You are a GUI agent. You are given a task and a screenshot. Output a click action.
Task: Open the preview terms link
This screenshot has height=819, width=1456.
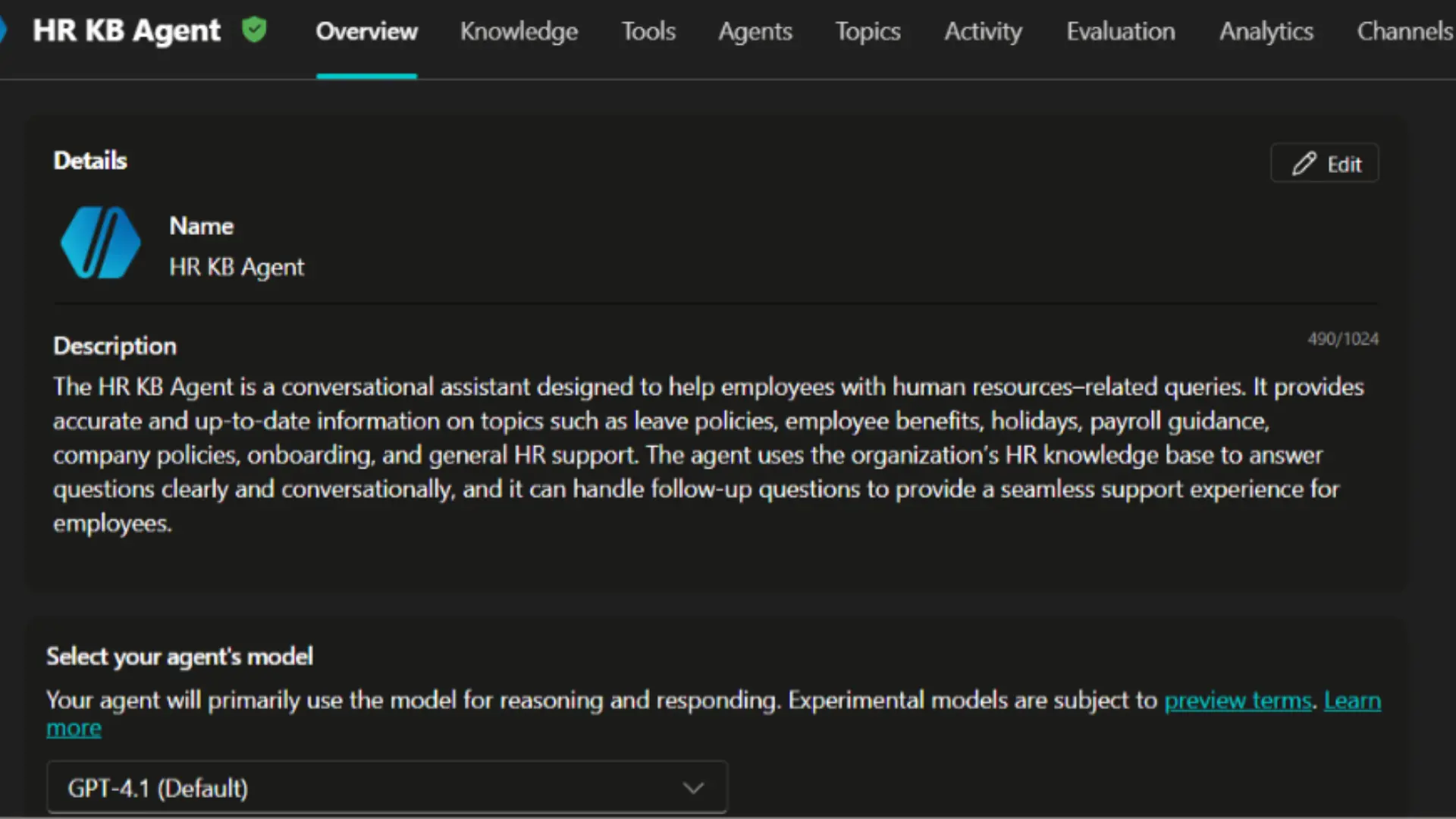point(1238,700)
